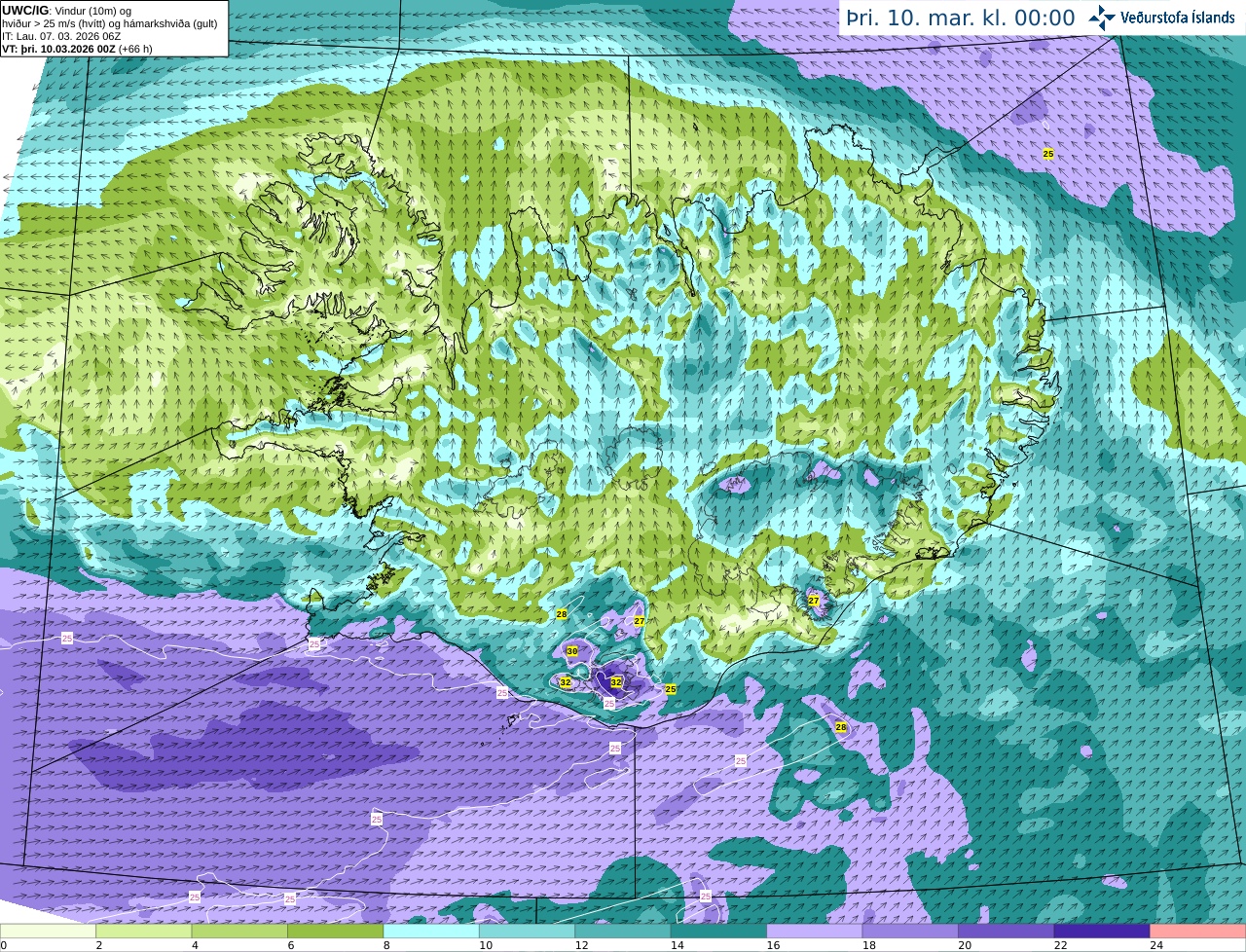This screenshot has width=1246, height=952.
Task: Pick the 16–18 m/s light lavender scale swatch
Action: point(815,931)
